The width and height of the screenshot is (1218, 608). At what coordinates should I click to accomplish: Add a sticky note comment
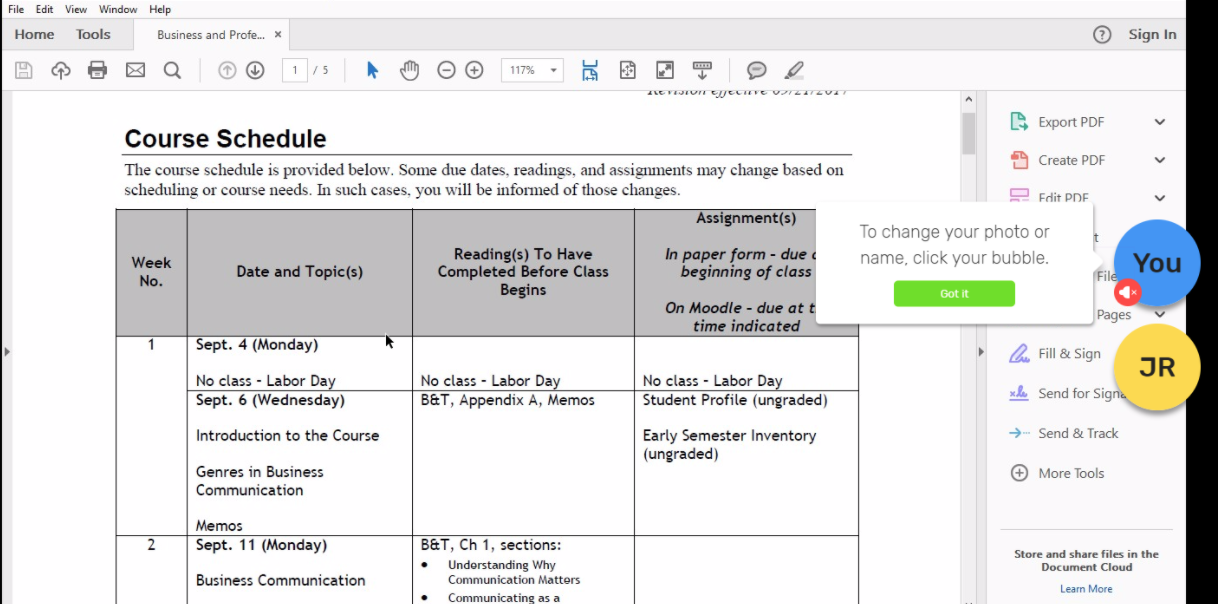point(757,70)
